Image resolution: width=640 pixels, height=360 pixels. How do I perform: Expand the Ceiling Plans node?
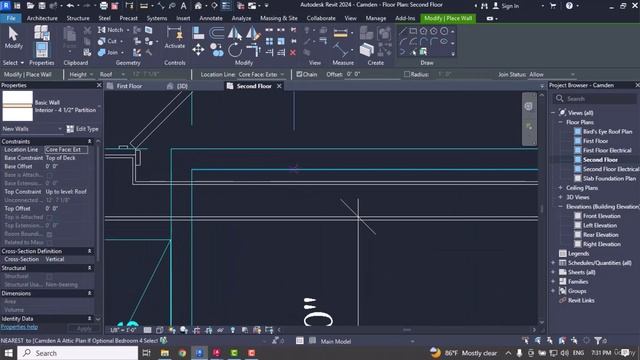click(x=561, y=188)
